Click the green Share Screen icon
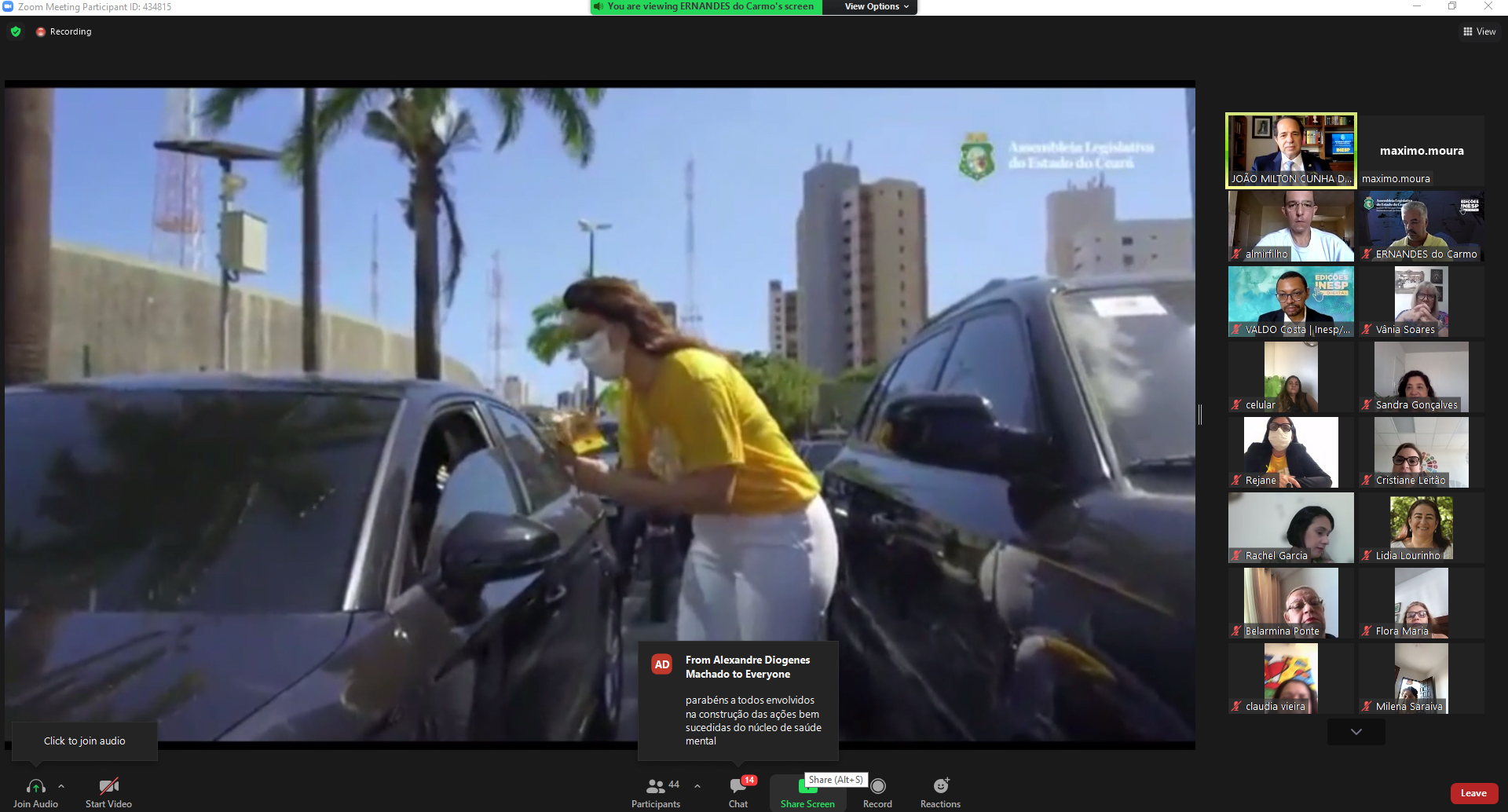Image resolution: width=1508 pixels, height=812 pixels. pos(807,788)
